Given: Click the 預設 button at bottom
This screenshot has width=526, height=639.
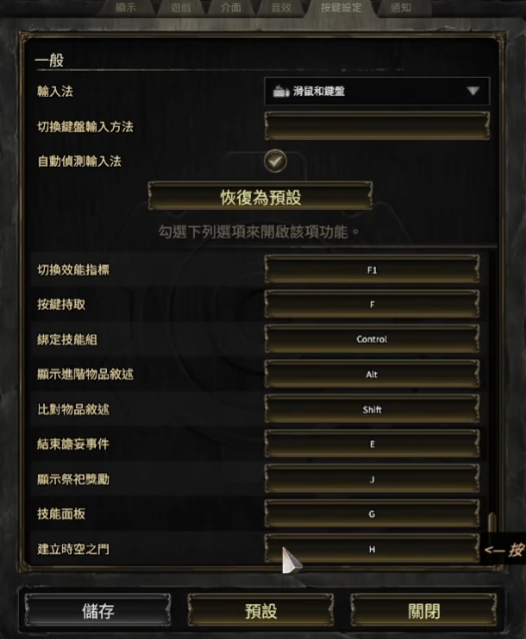Looking at the screenshot, I should (x=261, y=610).
